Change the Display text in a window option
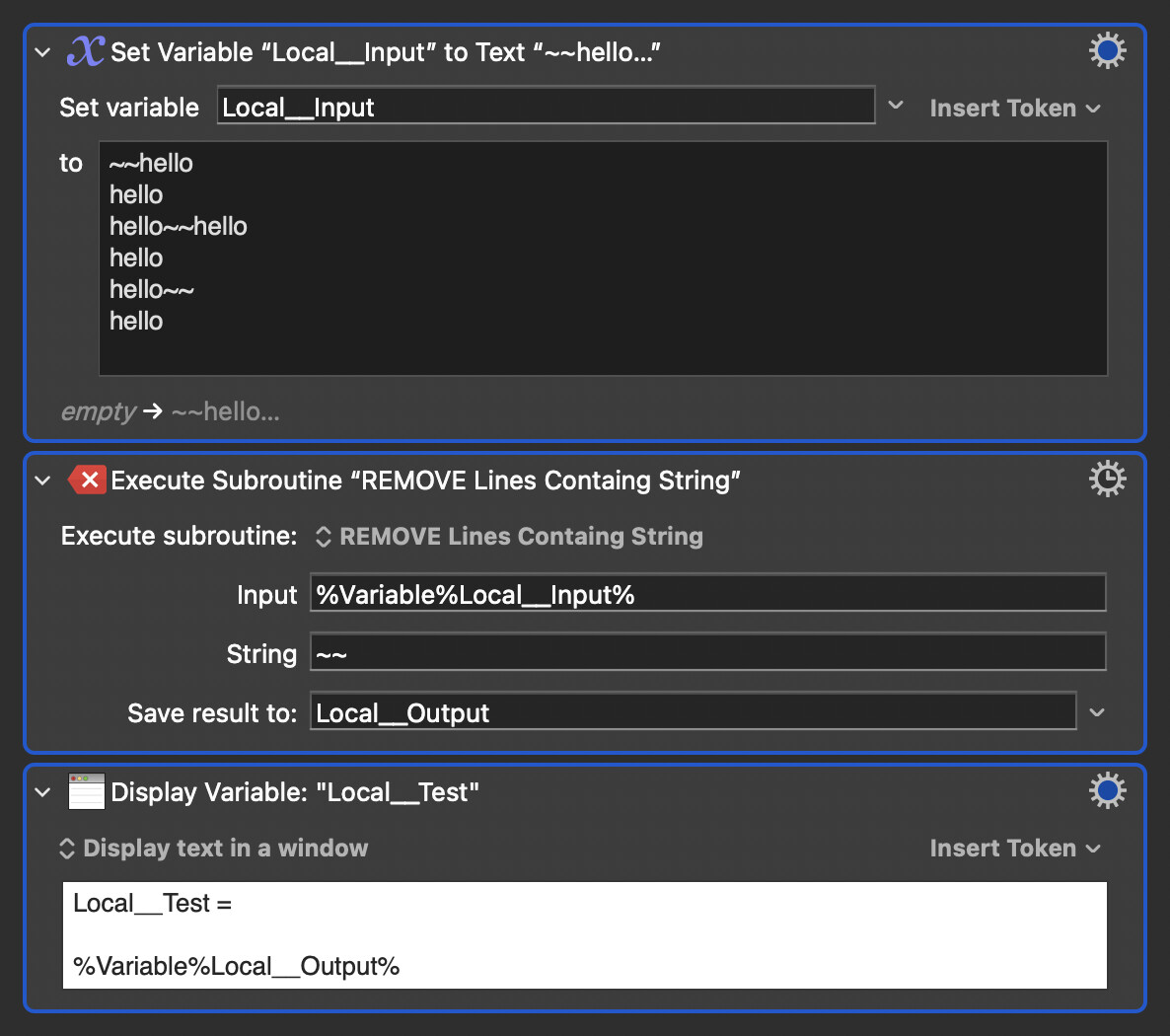1170x1036 pixels. (x=213, y=848)
